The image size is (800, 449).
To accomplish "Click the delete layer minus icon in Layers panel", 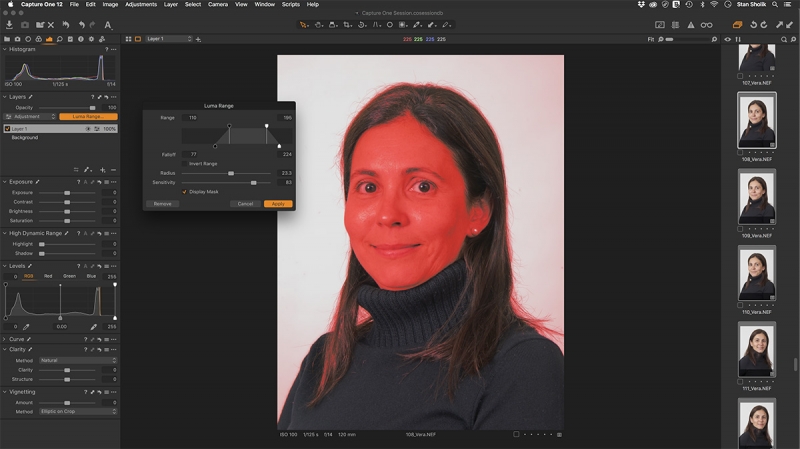I will tap(113, 170).
